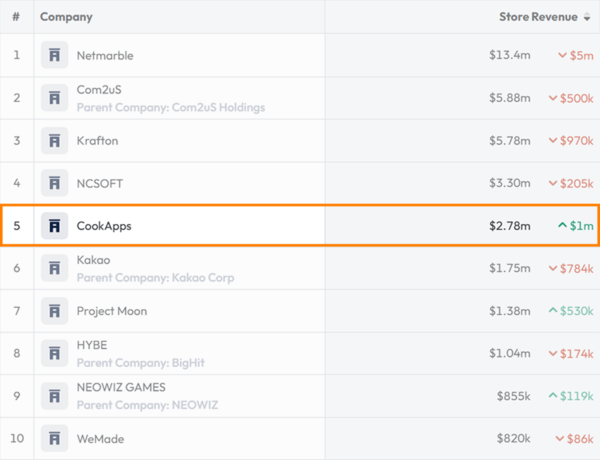Click the # rank column header

pyautogui.click(x=16, y=17)
